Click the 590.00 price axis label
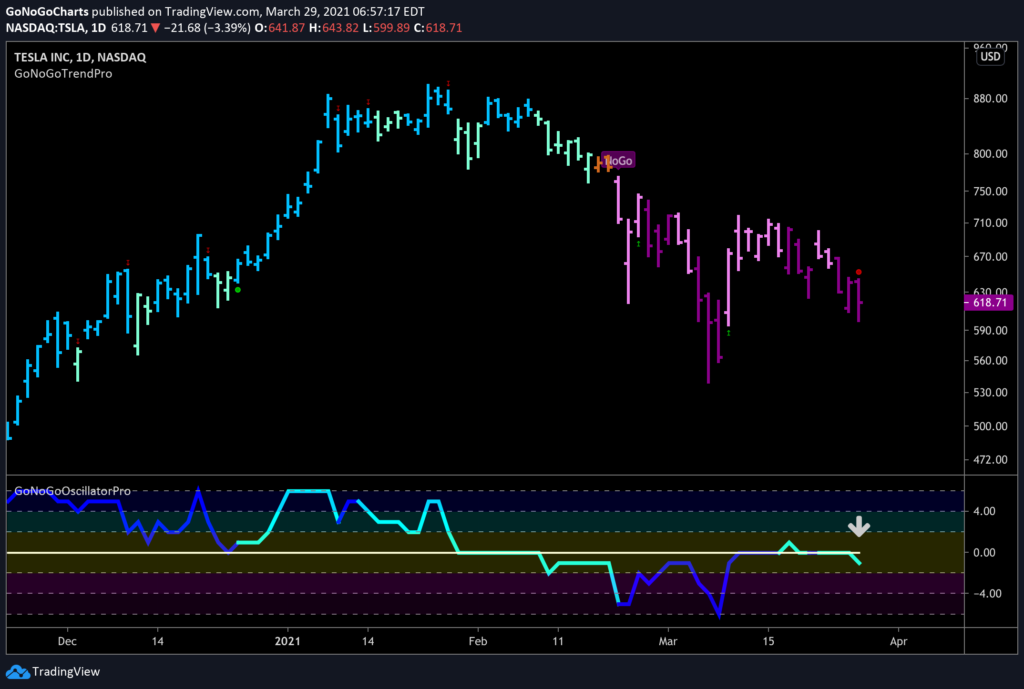The width and height of the screenshot is (1024, 689). pyautogui.click(x=990, y=331)
